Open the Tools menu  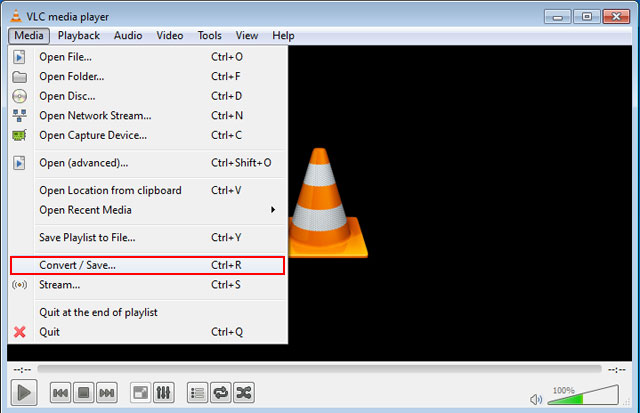tap(209, 36)
